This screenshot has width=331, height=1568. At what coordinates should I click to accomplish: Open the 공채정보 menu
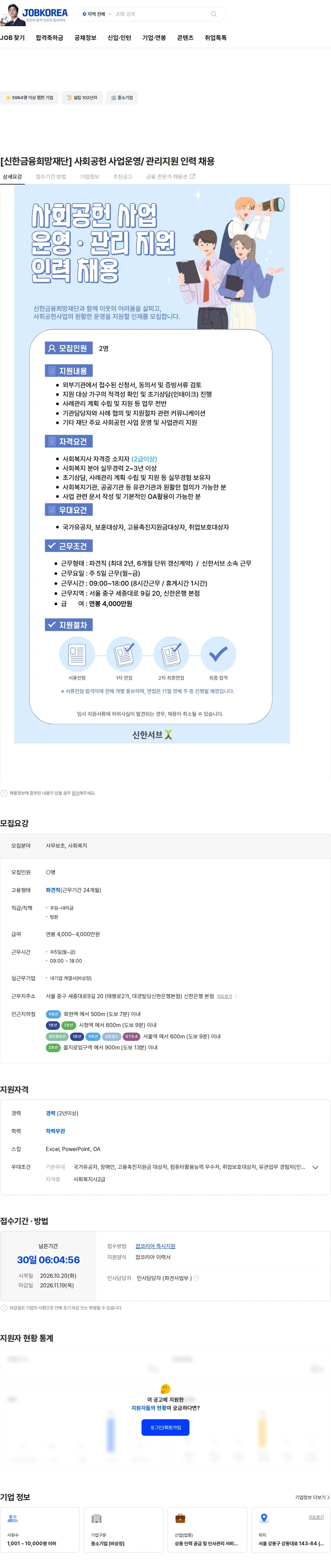point(86,38)
